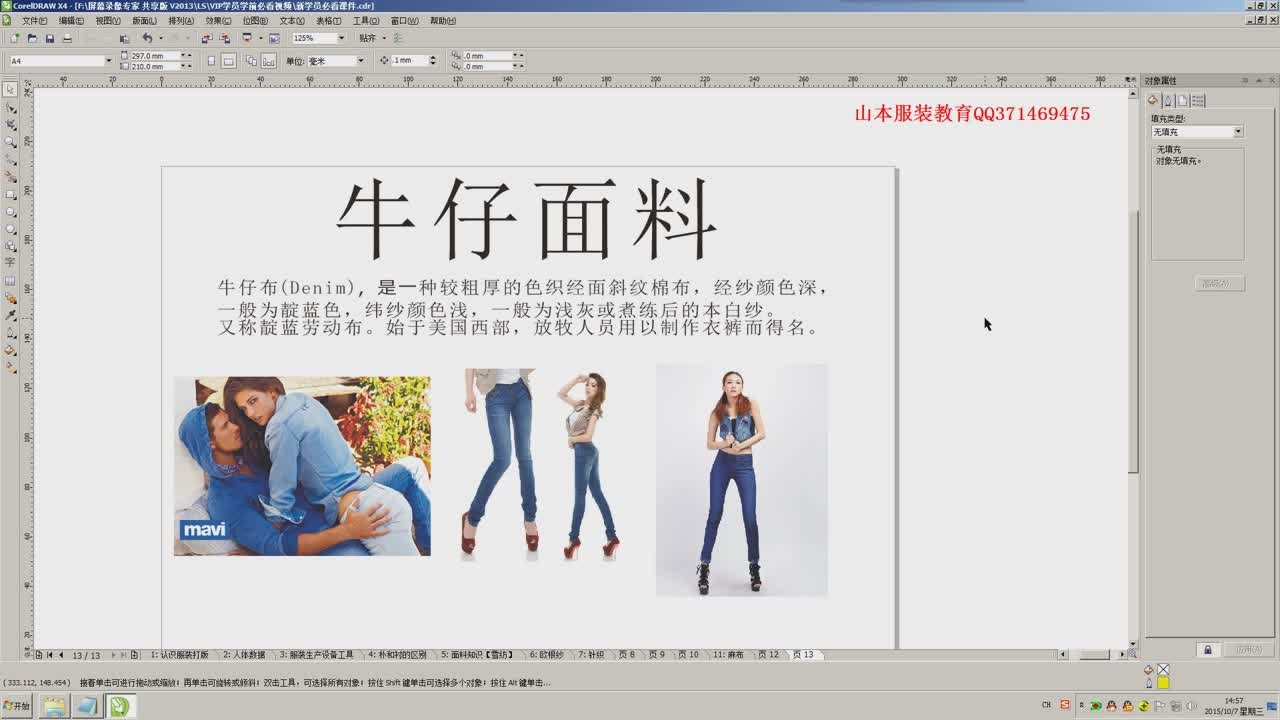Select the Smart fill tool
The height and width of the screenshot is (720, 1280).
pyautogui.click(x=11, y=177)
